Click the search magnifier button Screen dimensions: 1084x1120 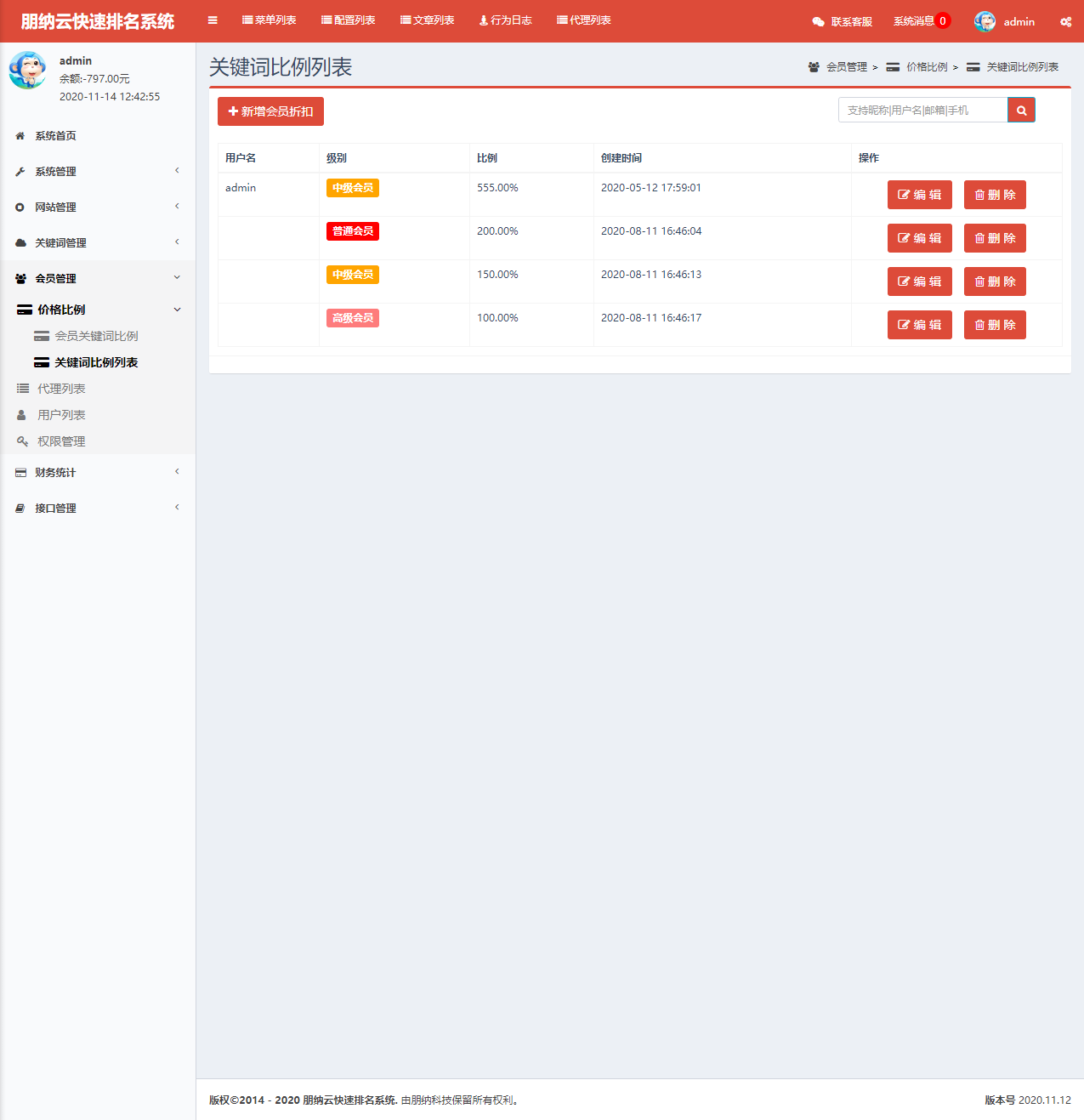[1021, 110]
